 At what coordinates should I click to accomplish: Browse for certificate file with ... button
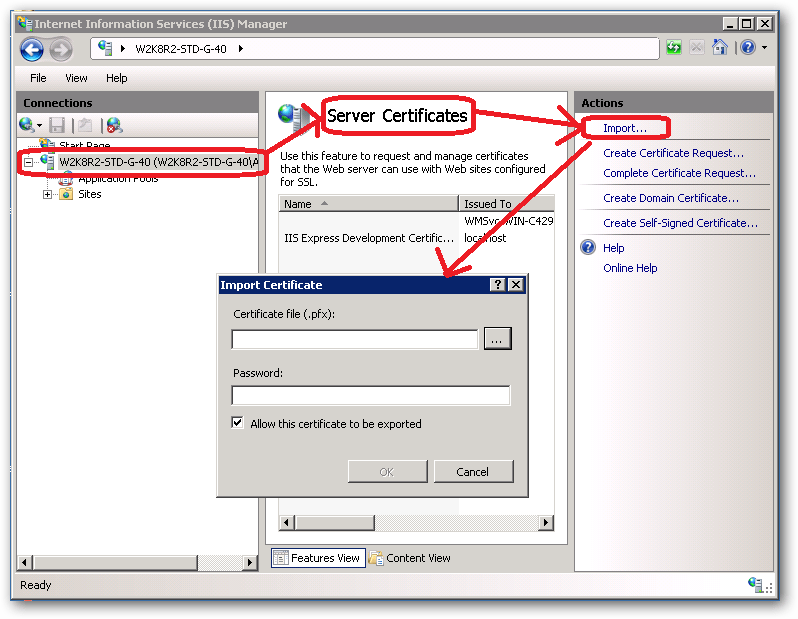point(498,339)
